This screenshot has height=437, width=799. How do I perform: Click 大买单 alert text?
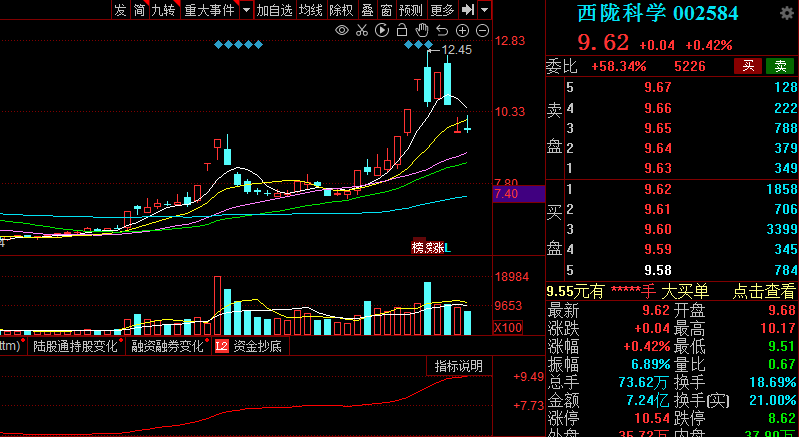[685, 291]
